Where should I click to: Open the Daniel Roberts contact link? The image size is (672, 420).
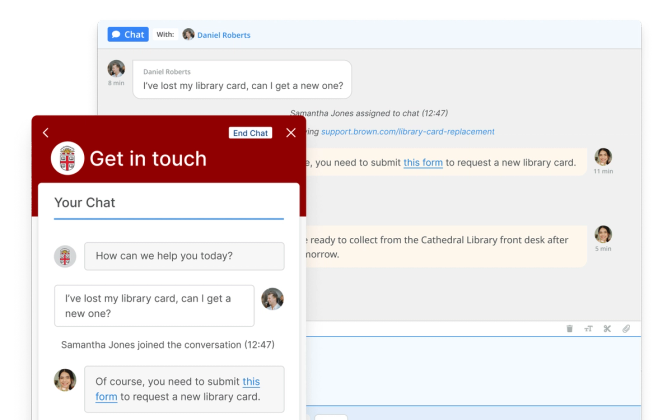point(223,35)
